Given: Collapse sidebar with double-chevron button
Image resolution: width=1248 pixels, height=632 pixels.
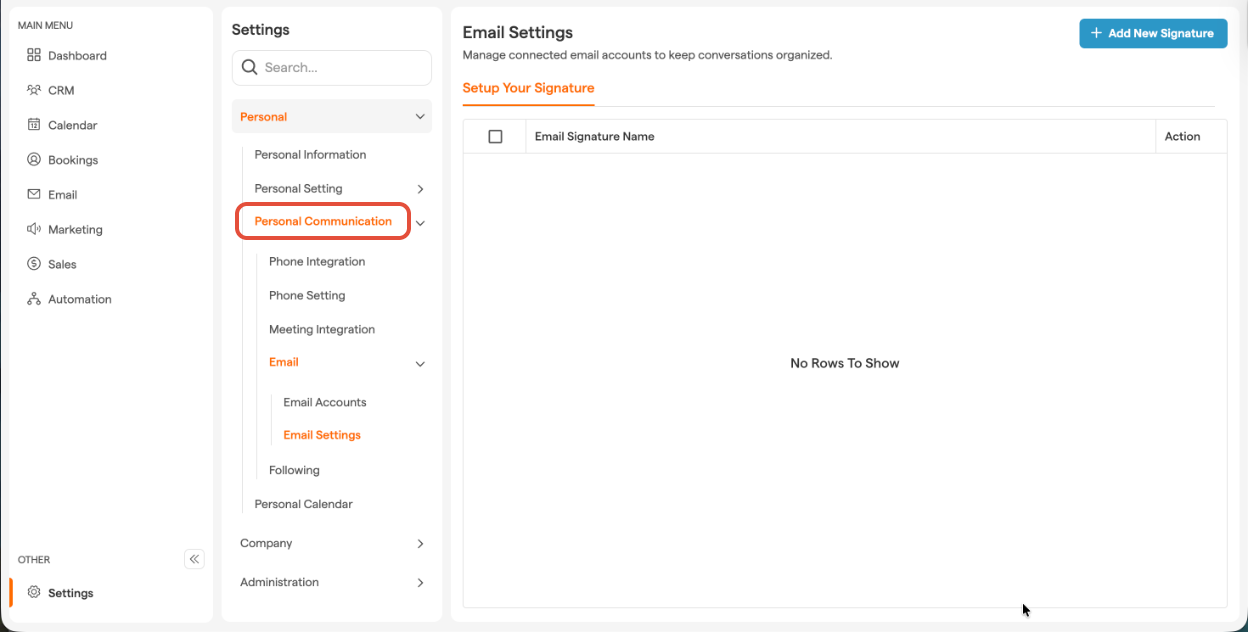Looking at the screenshot, I should tap(194, 559).
